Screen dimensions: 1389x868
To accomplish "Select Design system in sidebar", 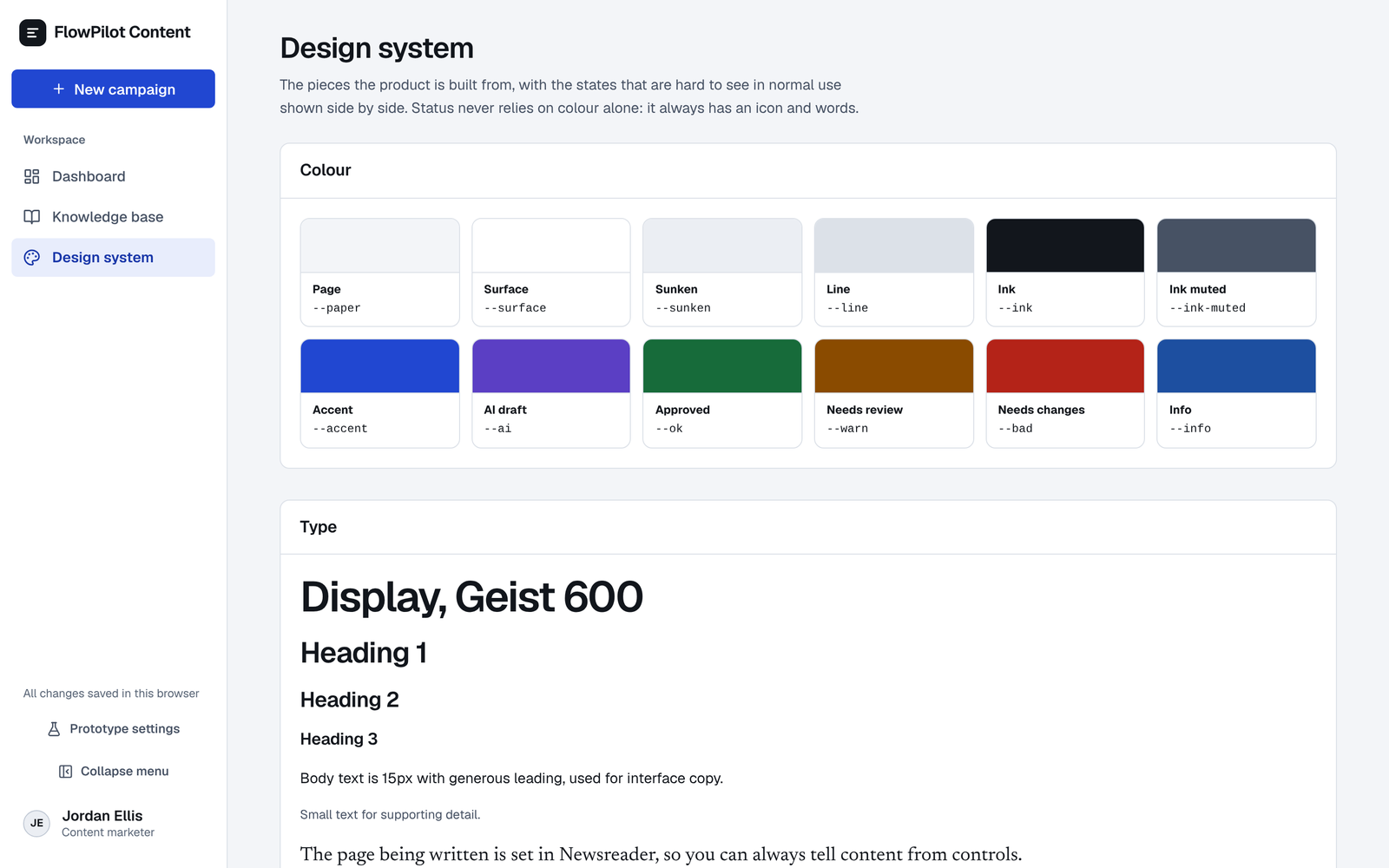I will pyautogui.click(x=113, y=258).
